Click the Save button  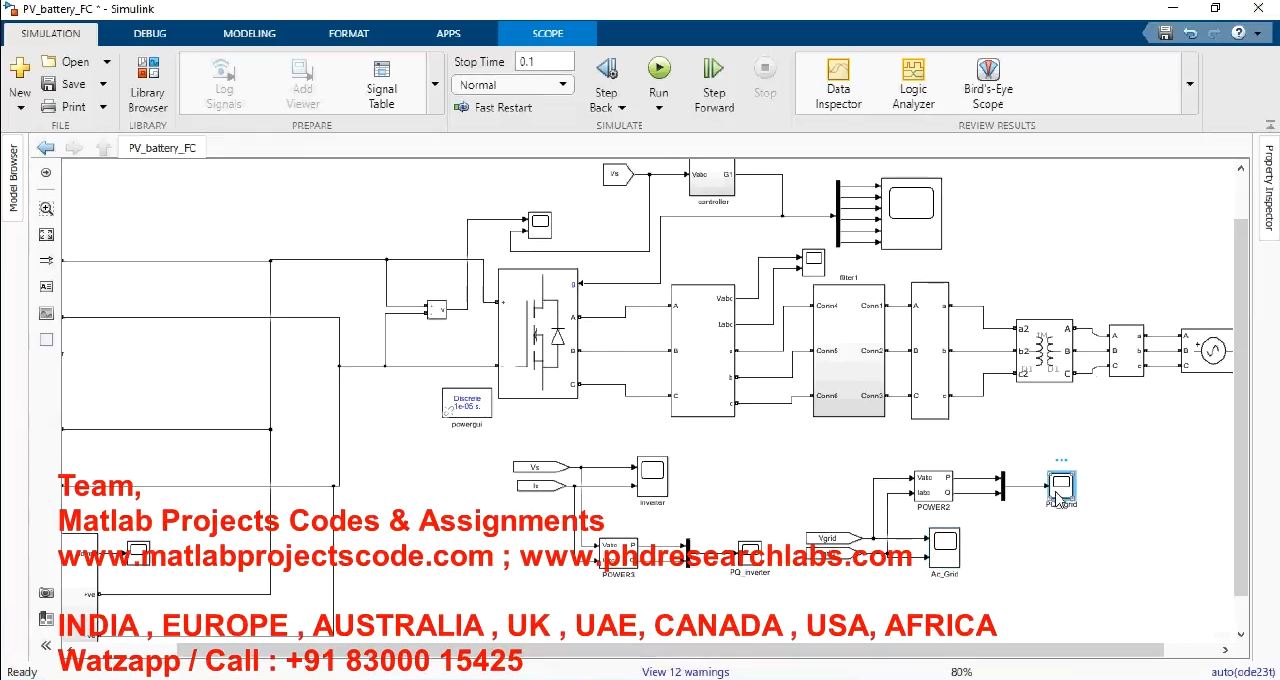click(64, 84)
